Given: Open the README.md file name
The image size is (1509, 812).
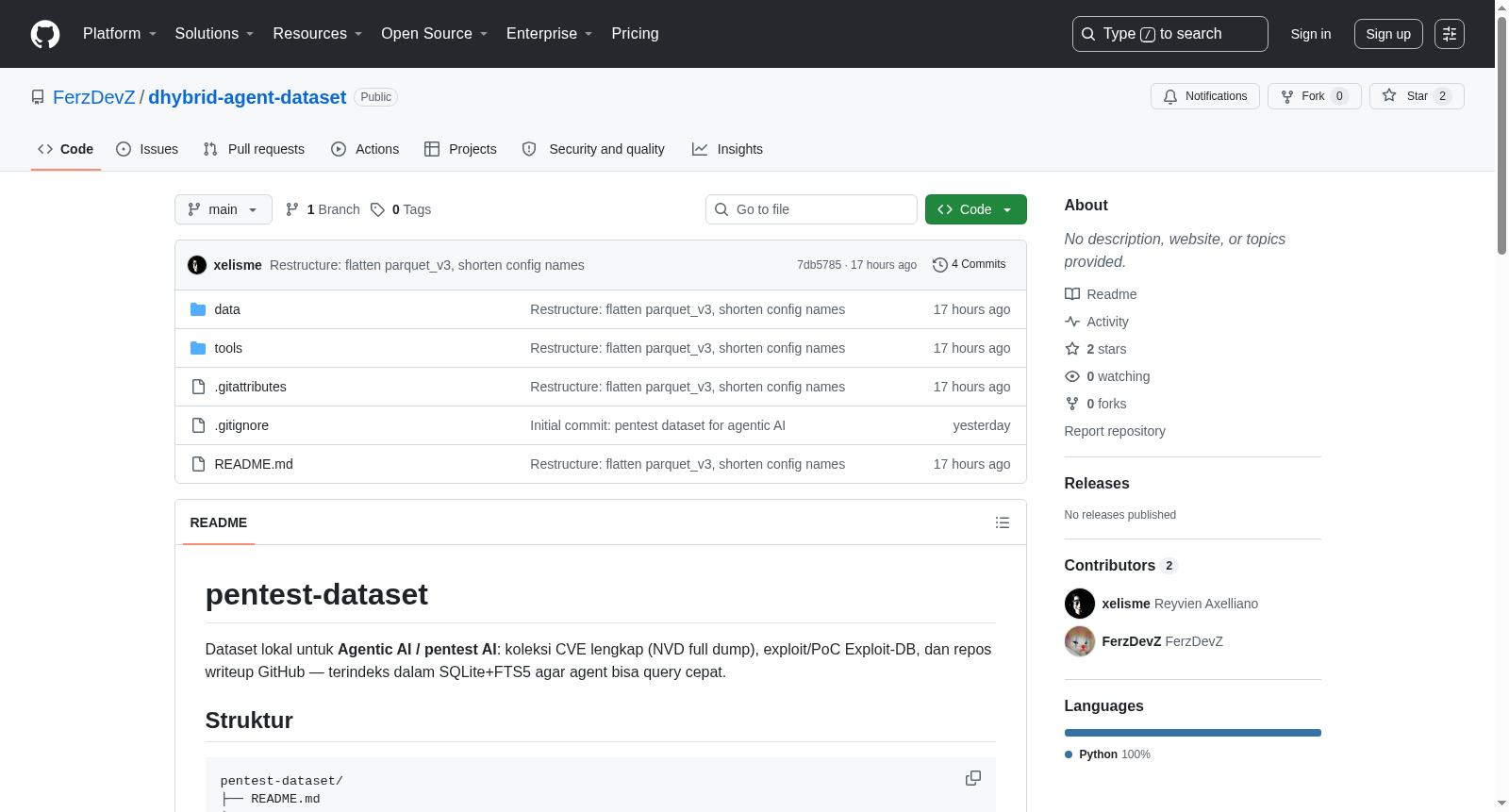Looking at the screenshot, I should [x=254, y=464].
